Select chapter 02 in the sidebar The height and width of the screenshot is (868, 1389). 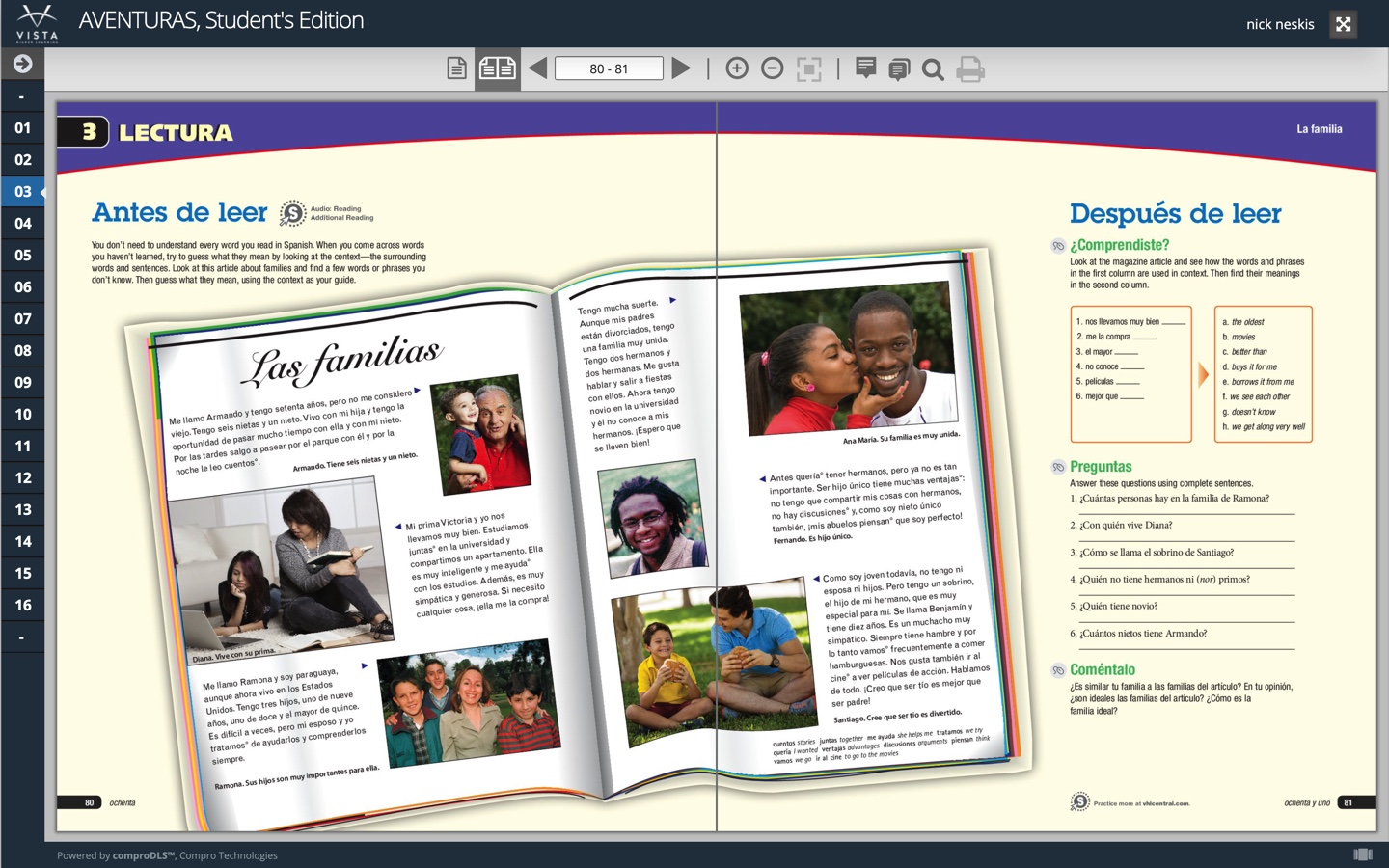(23, 160)
